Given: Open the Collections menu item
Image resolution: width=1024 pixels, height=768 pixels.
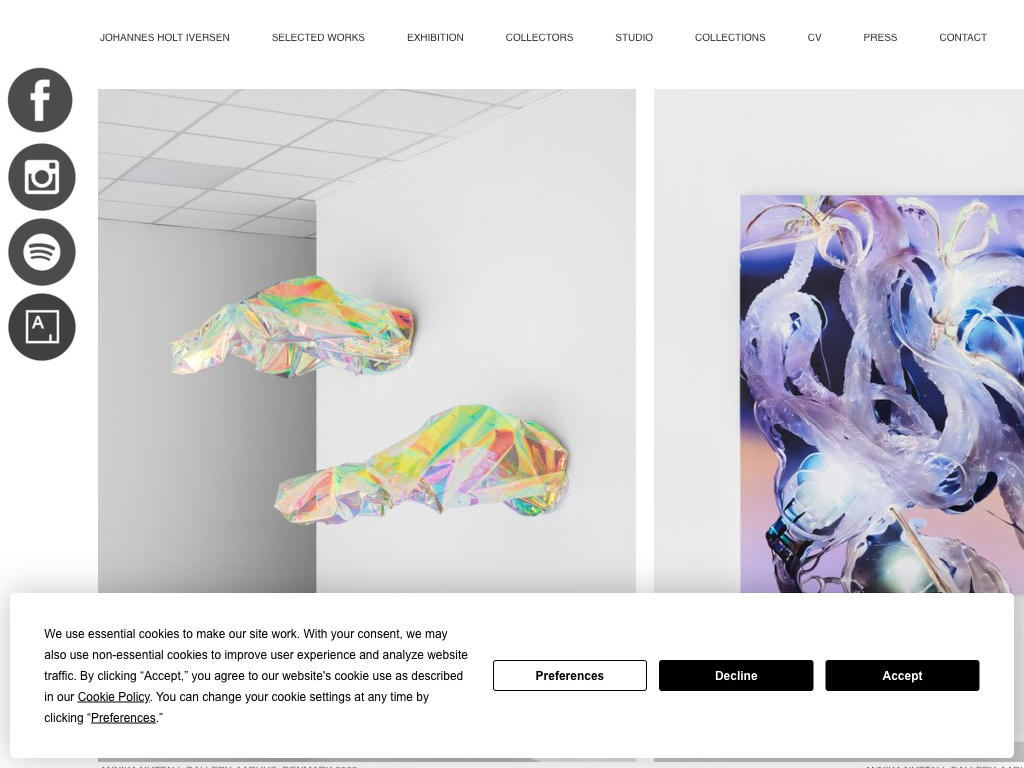Looking at the screenshot, I should tap(730, 38).
